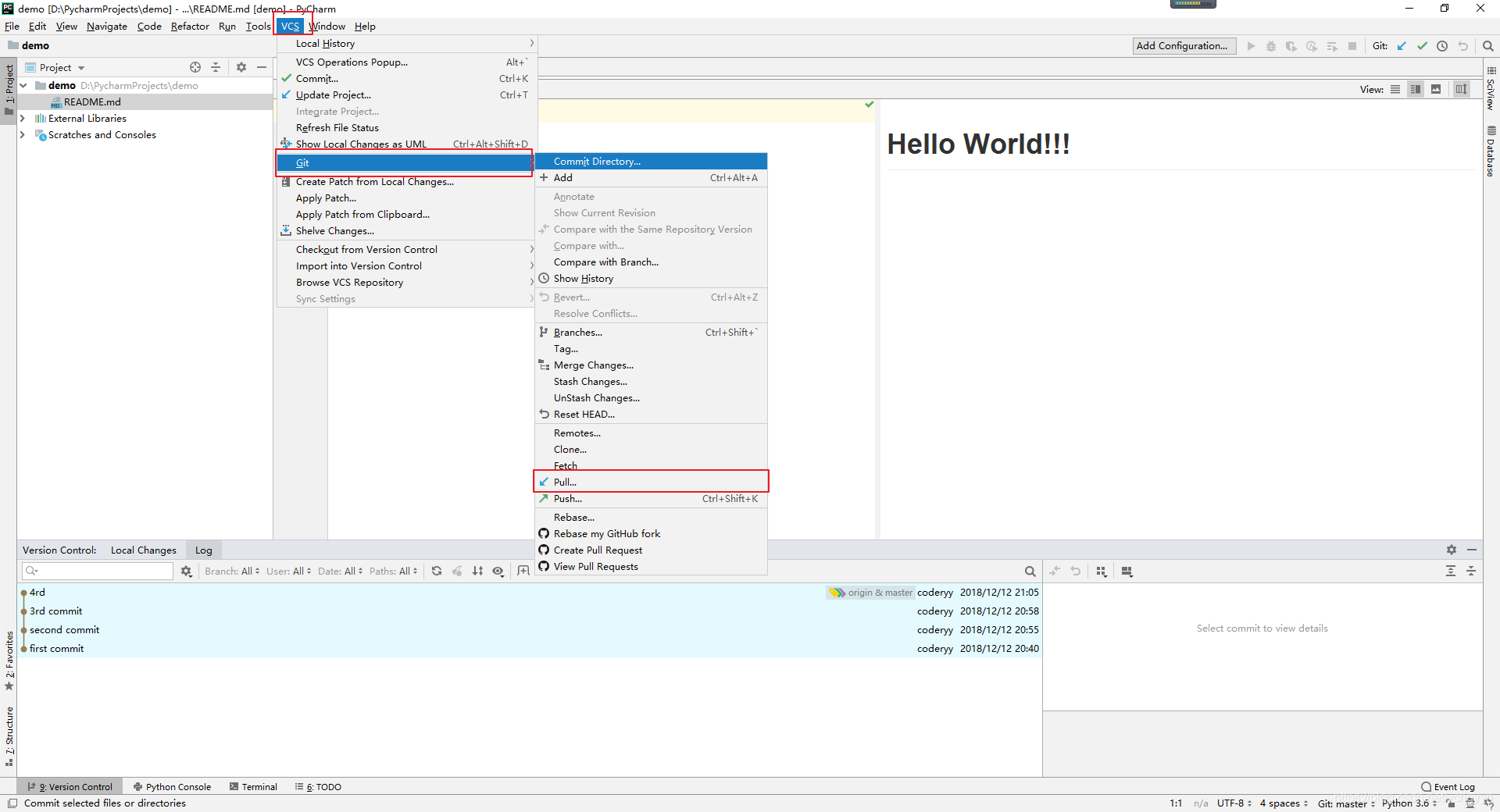Open the Tools menu in the menu bar
The image size is (1500, 812).
coord(258,27)
